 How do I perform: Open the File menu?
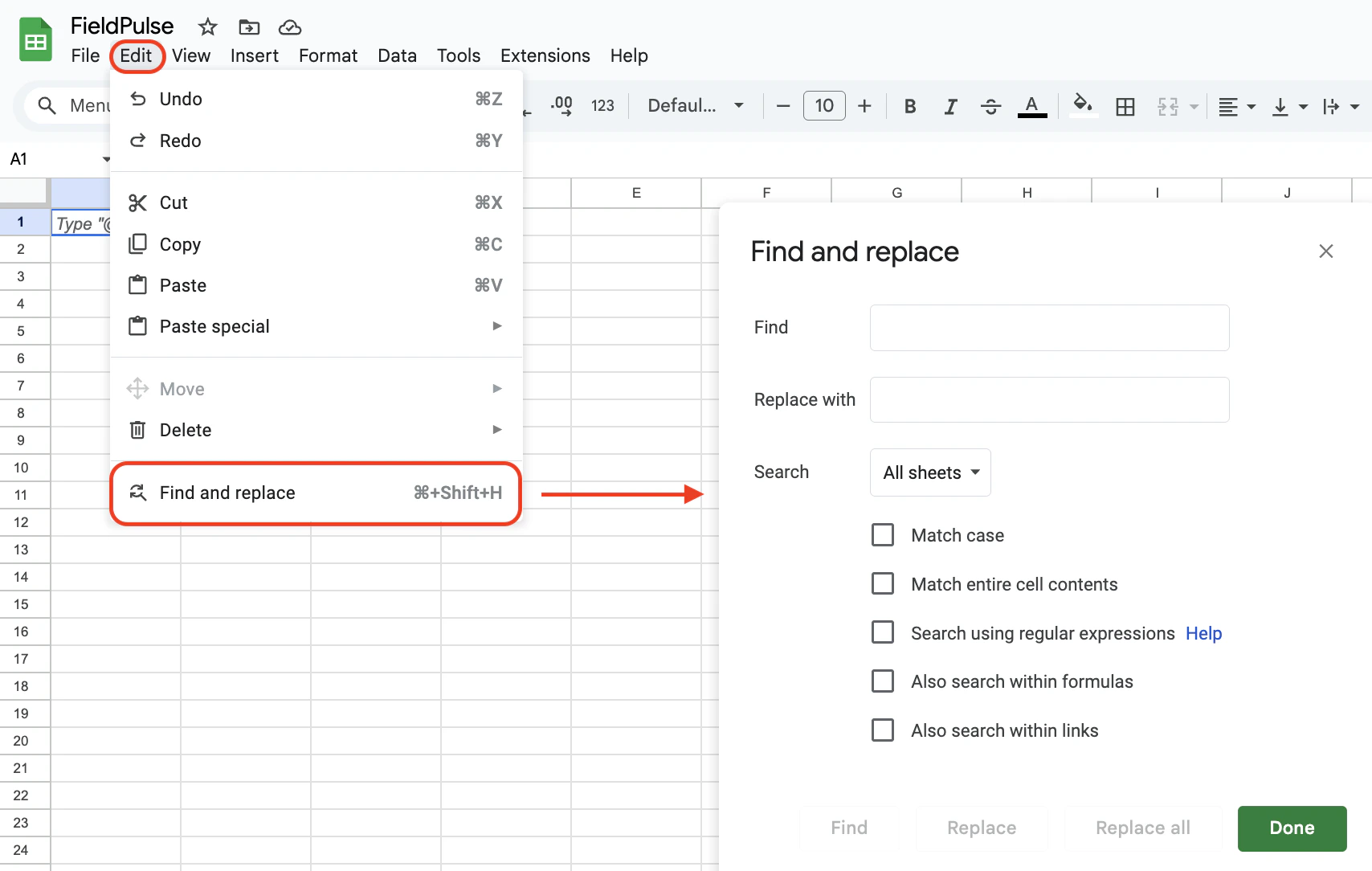(85, 55)
